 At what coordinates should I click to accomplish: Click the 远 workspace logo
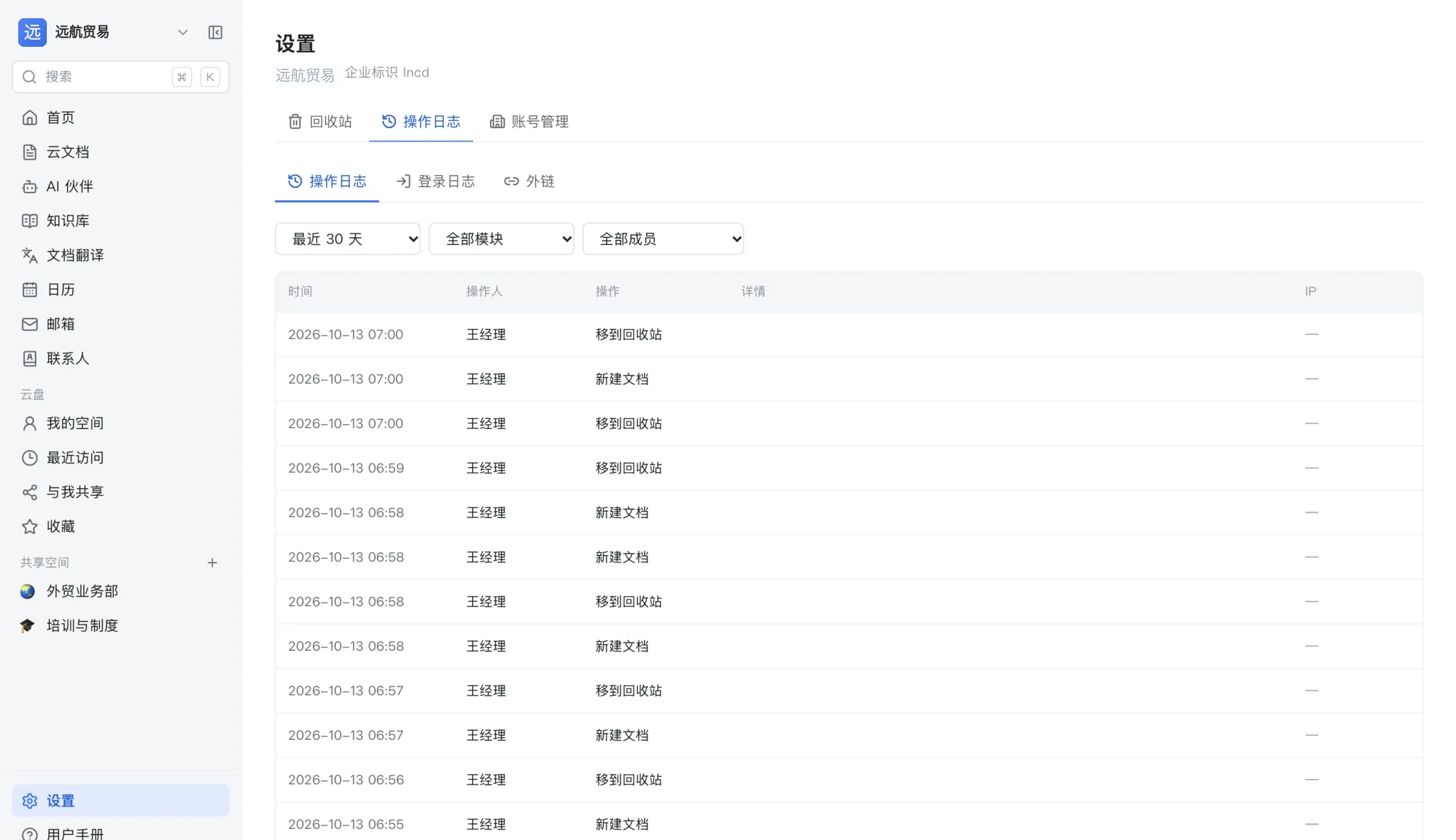(x=32, y=33)
